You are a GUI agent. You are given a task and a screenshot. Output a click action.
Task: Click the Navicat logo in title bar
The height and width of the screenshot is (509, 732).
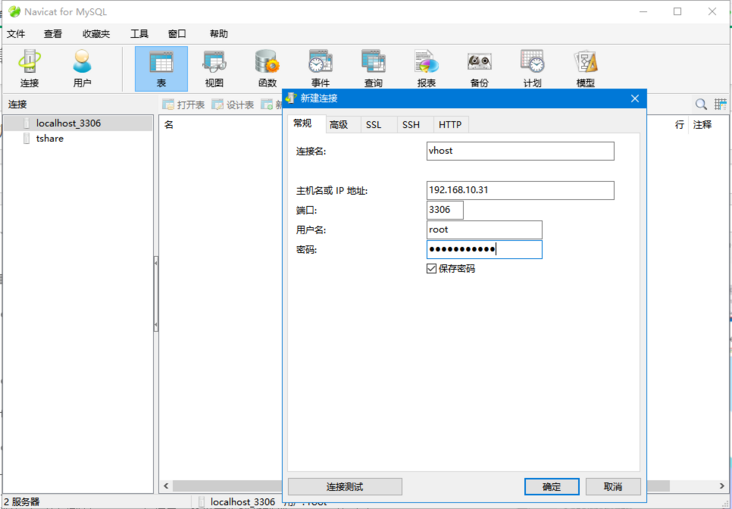point(14,12)
